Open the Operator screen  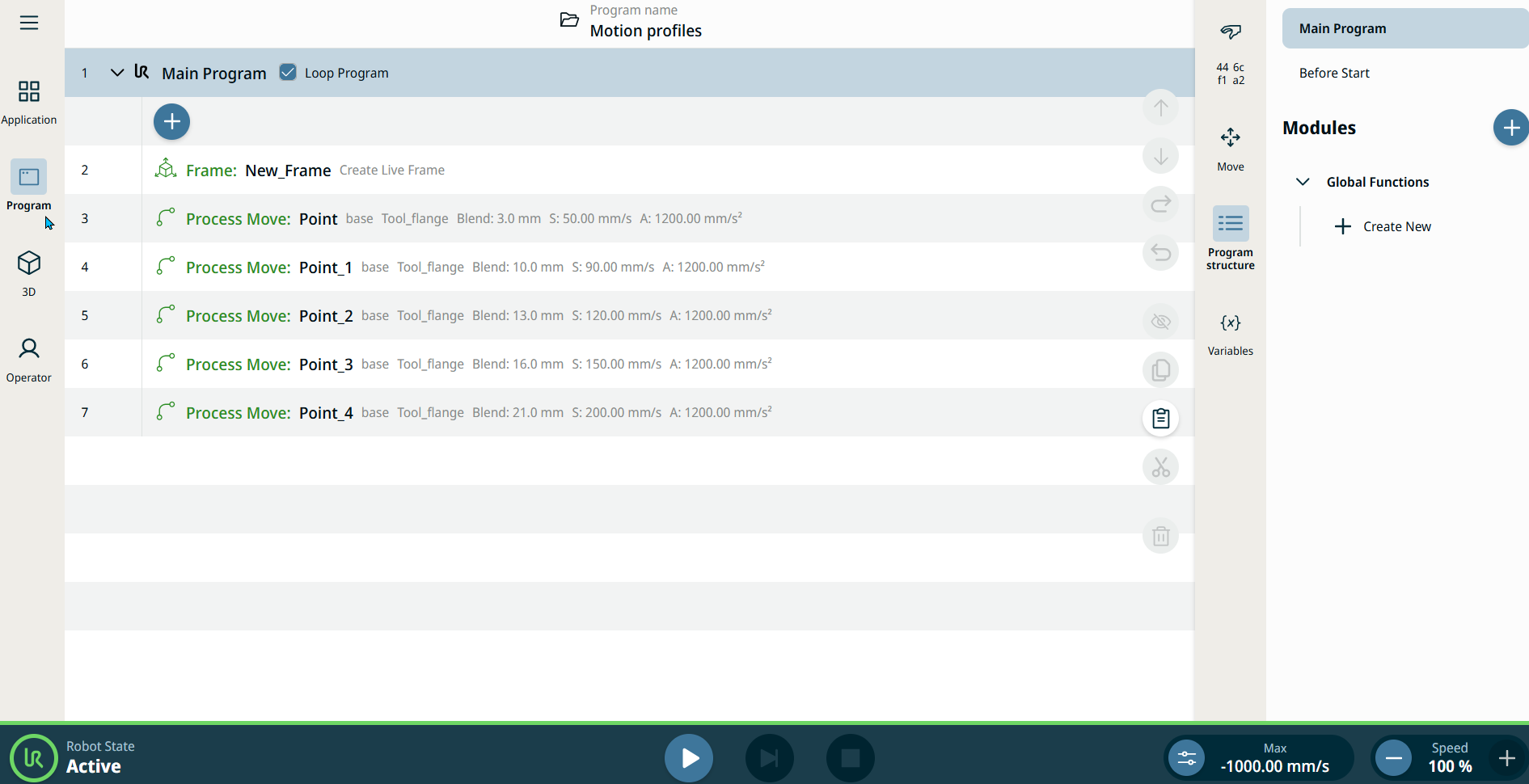(29, 360)
